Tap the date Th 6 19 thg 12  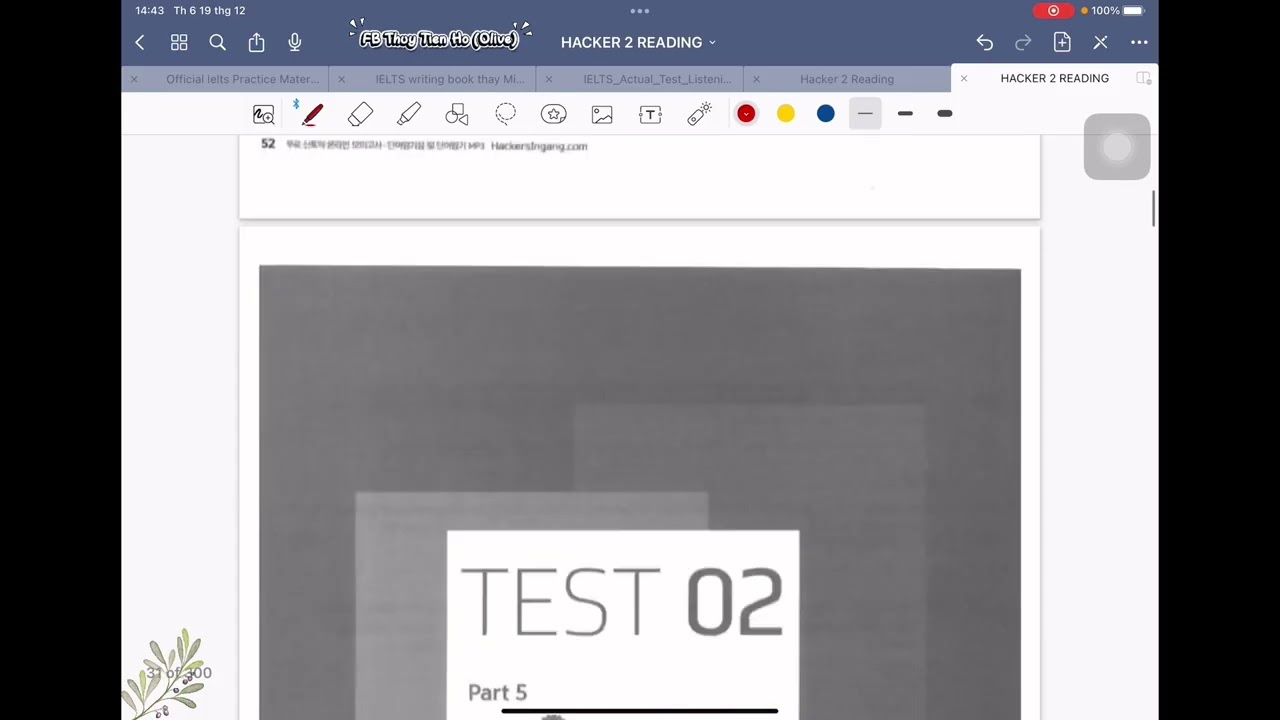click(x=209, y=11)
